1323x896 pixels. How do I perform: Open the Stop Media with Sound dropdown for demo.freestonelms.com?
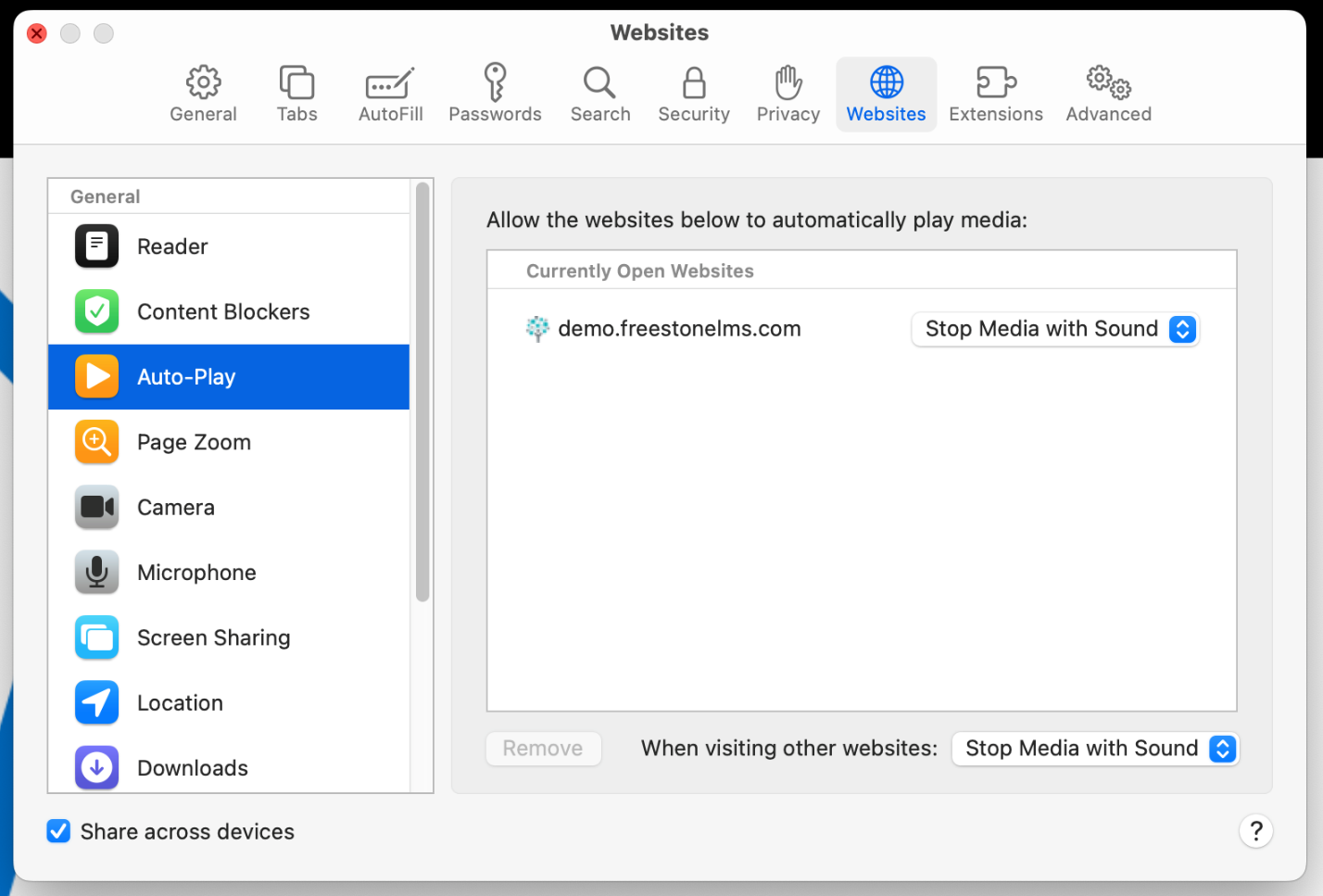[x=1054, y=329]
